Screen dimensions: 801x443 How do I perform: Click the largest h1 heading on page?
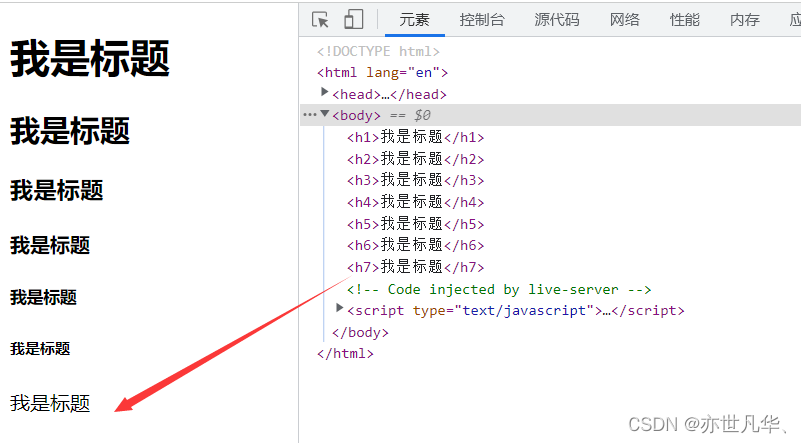click(90, 59)
